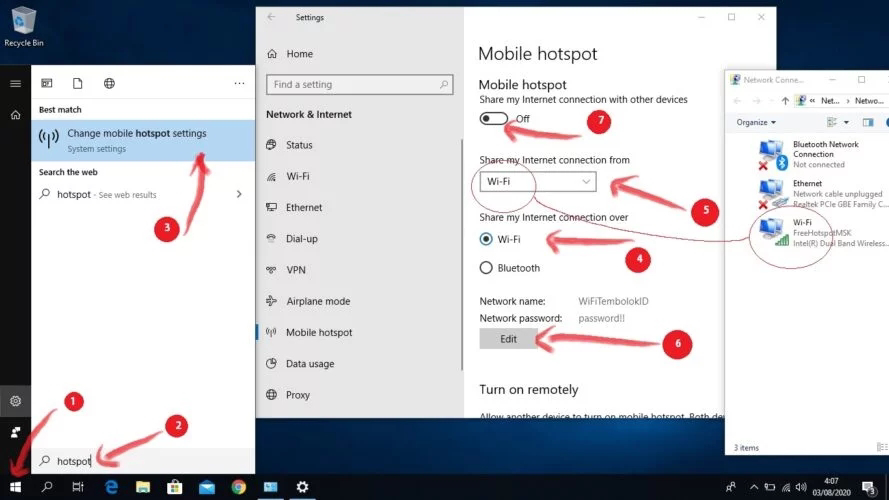Image resolution: width=889 pixels, height=500 pixels.
Task: Launch Microsoft Edge from the taskbar
Action: point(111,487)
